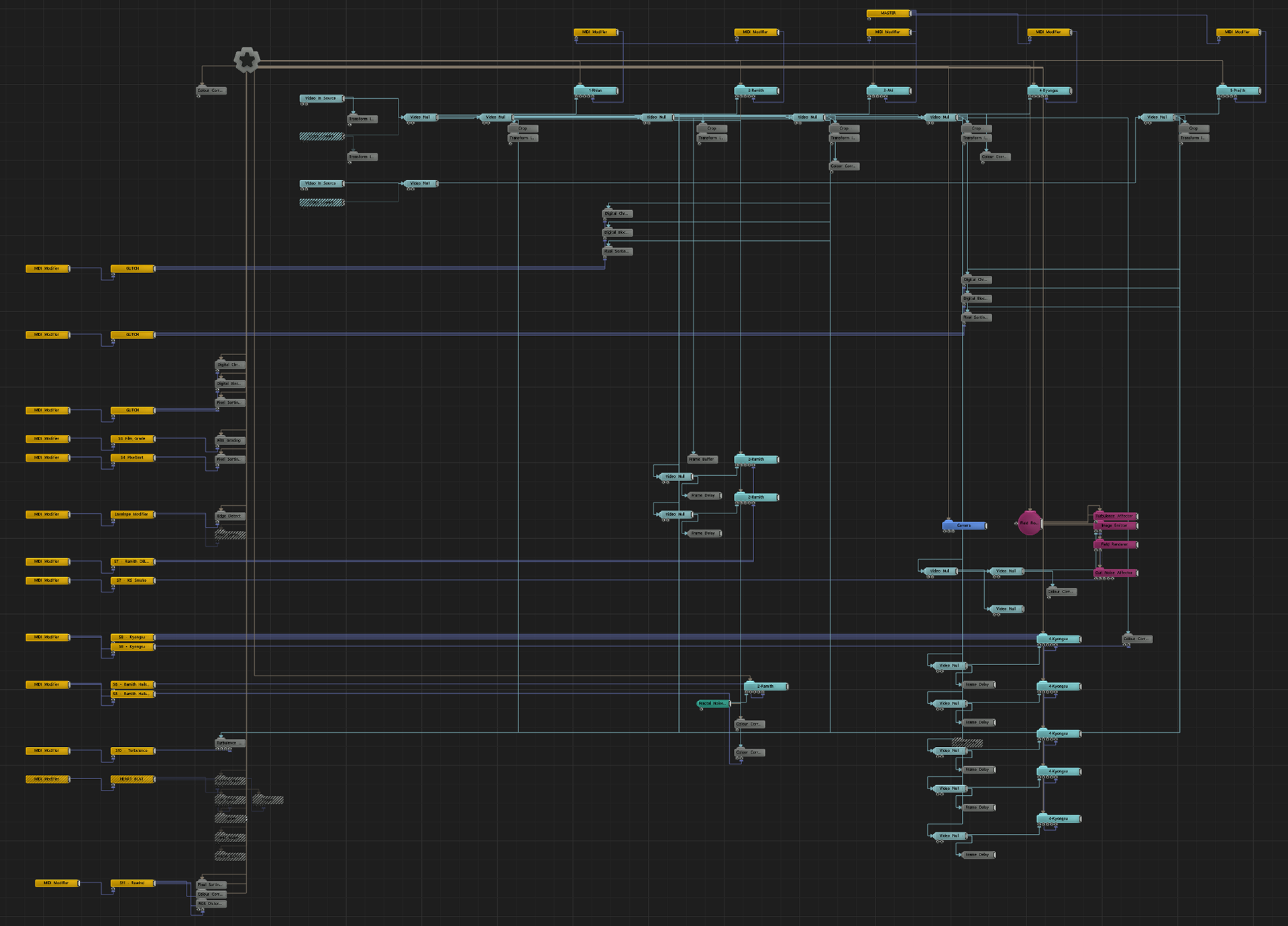Select the 5-Prajith layer node
This screenshot has height=926, width=1288.
coord(1238,91)
